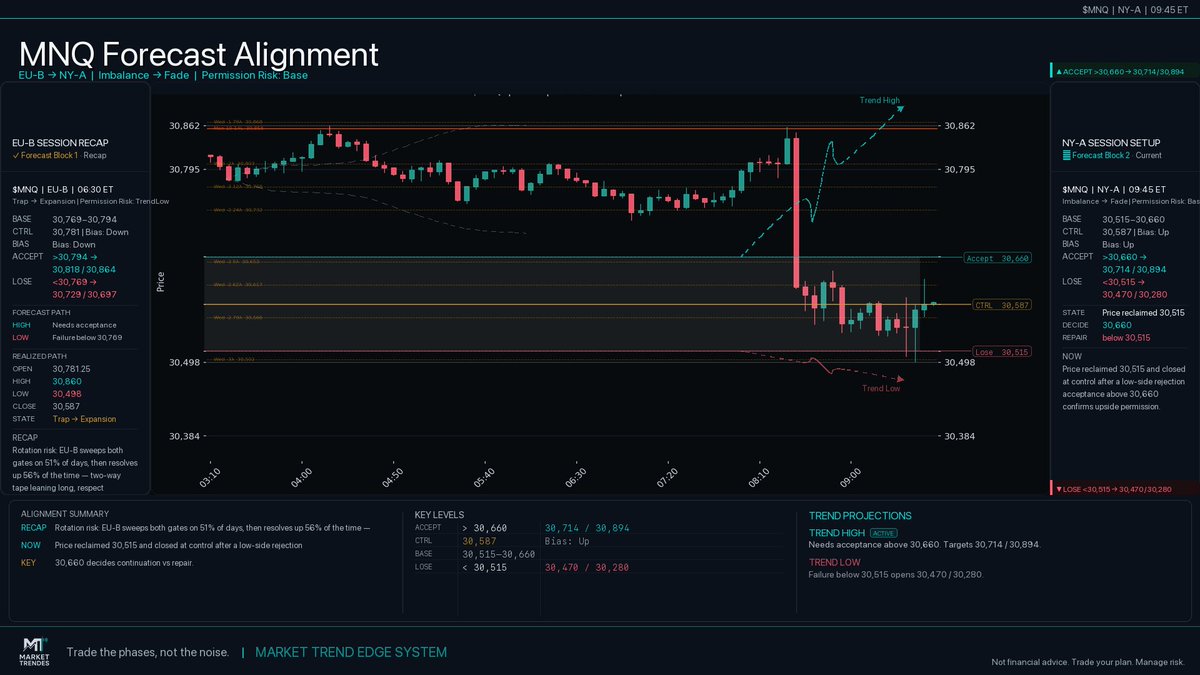This screenshot has height=675, width=1200.
Task: Click the KEY LEVELS heading
Action: (439, 514)
